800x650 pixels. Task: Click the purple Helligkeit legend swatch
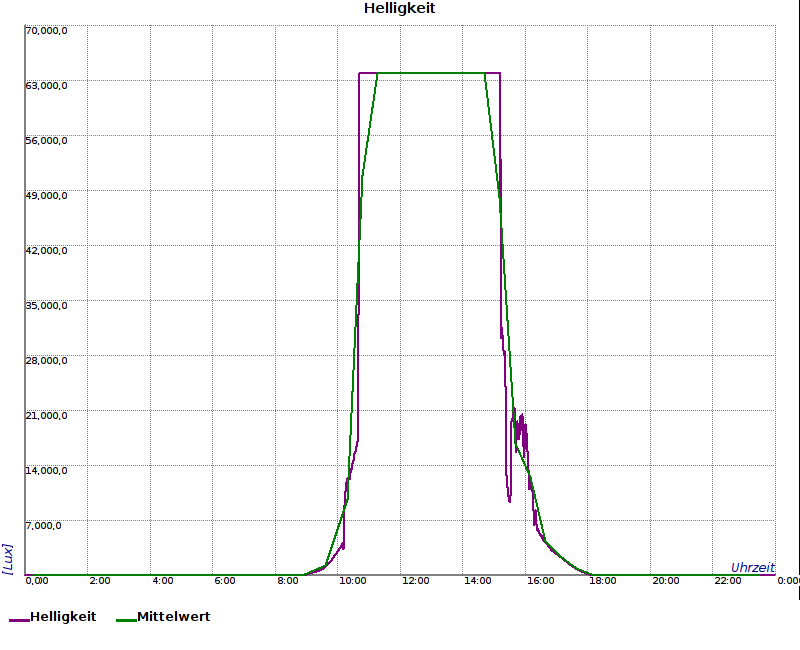(19, 620)
